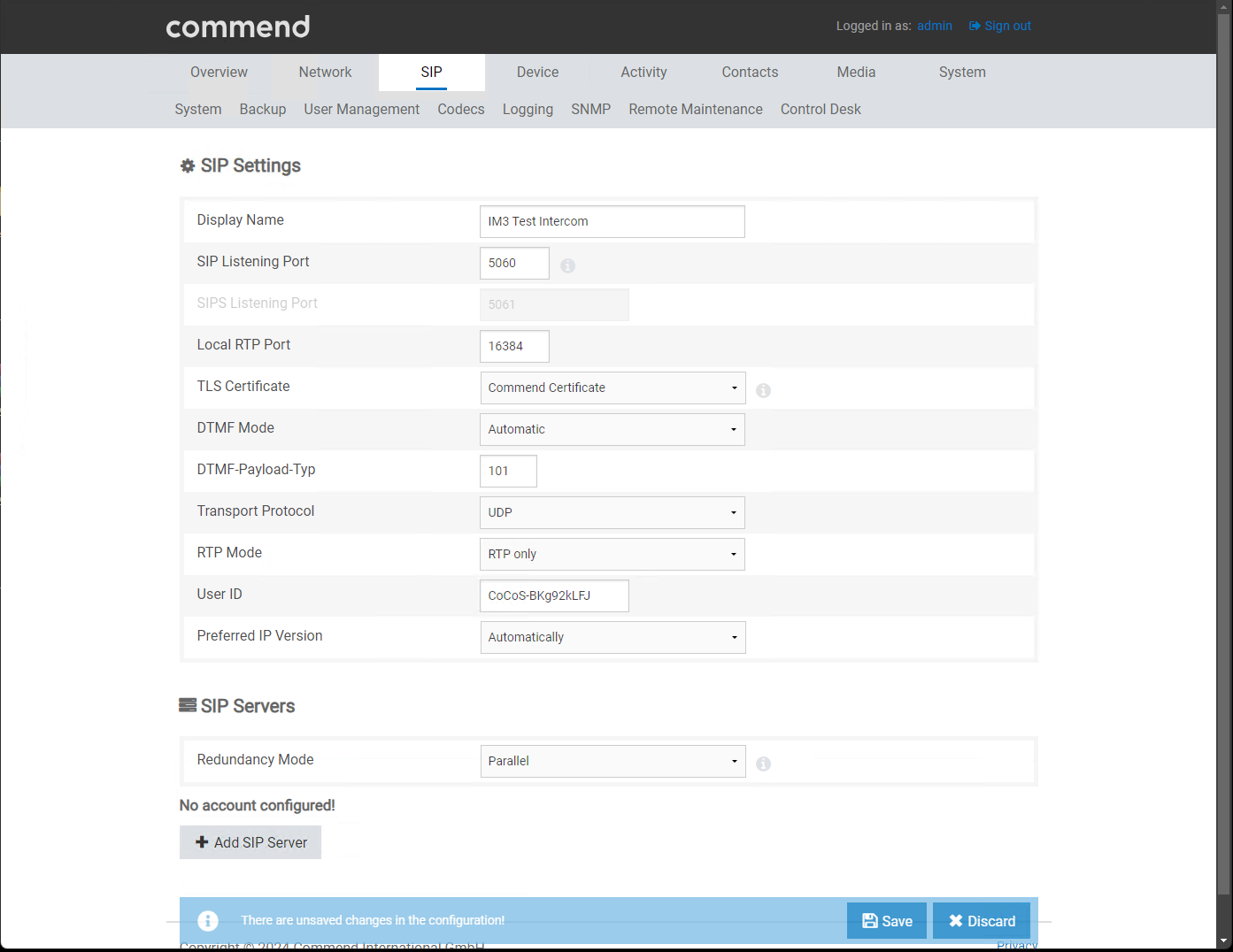Change the Redundancy Mode dropdown
The image size is (1233, 952).
(x=613, y=761)
